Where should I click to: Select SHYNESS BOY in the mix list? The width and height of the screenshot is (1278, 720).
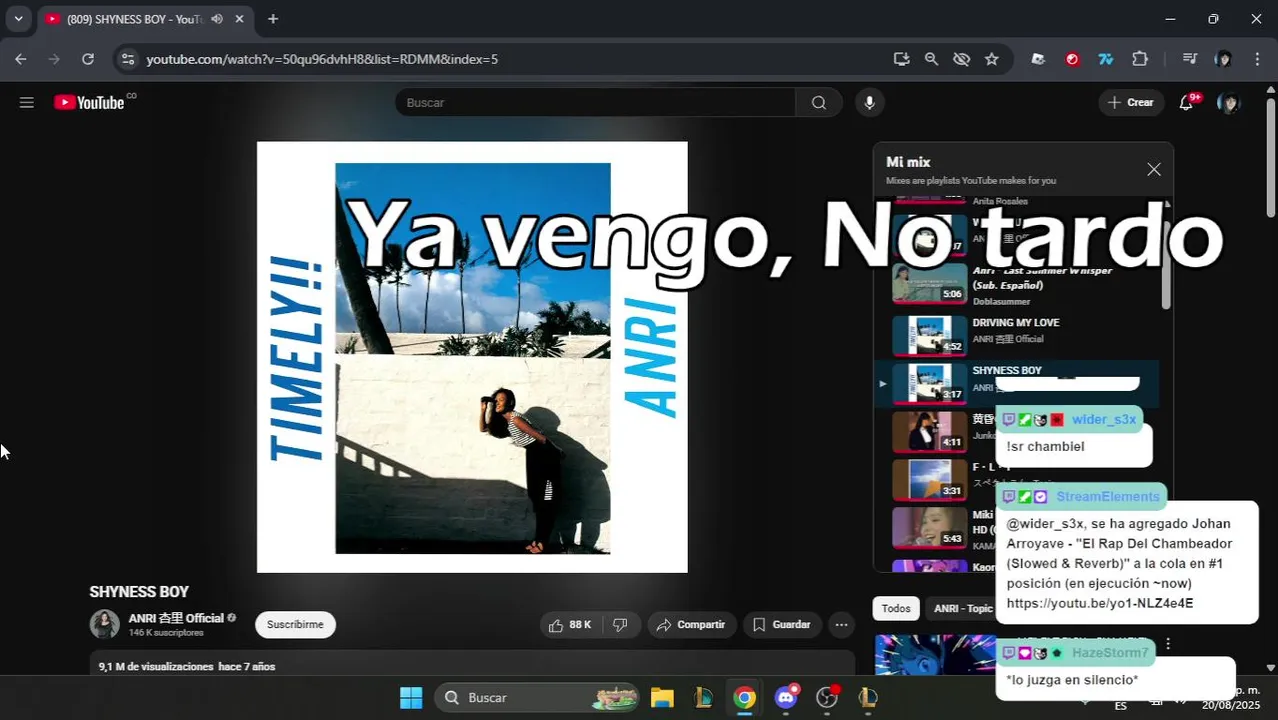point(1016,383)
